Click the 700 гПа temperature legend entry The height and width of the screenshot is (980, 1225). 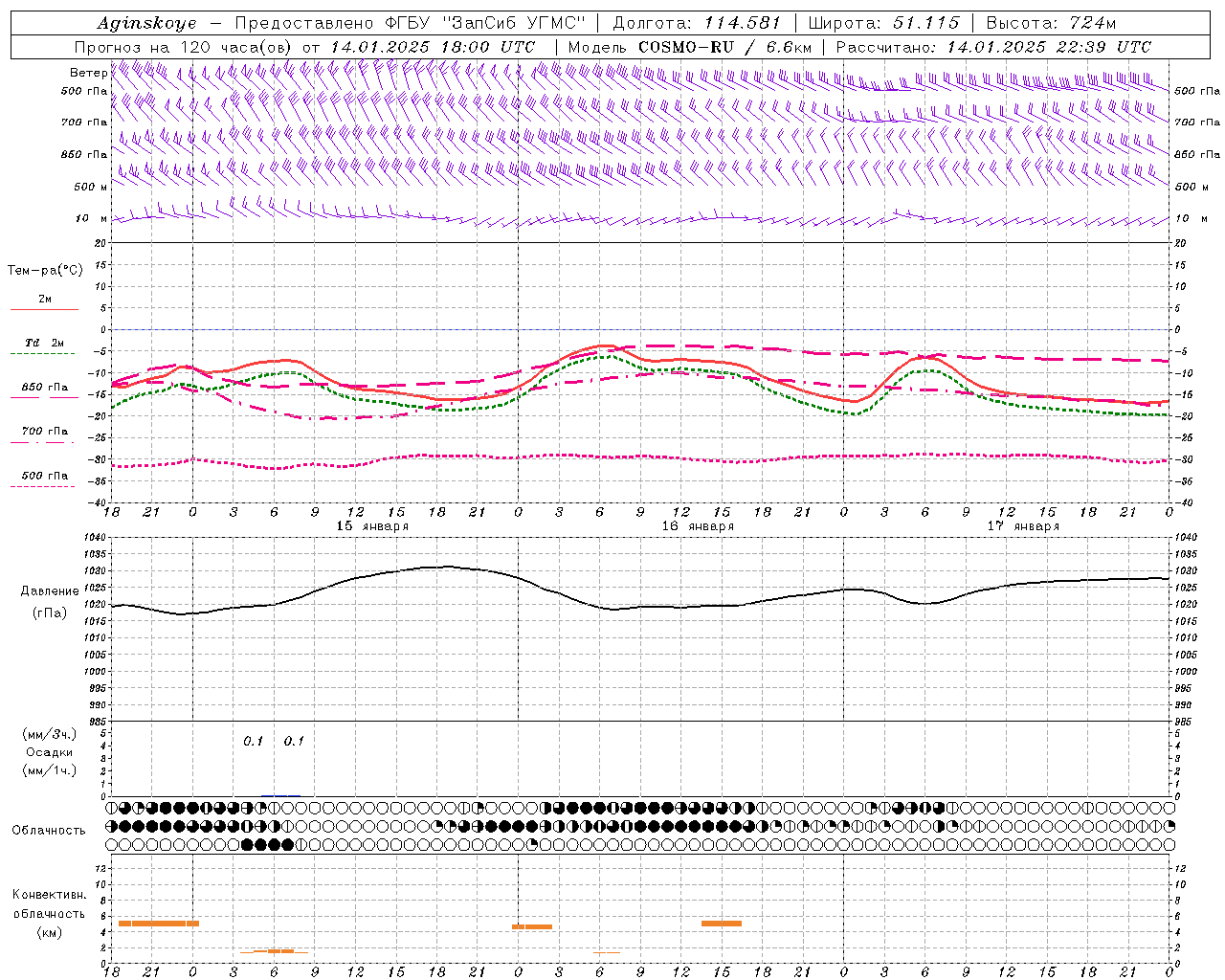coord(45,432)
